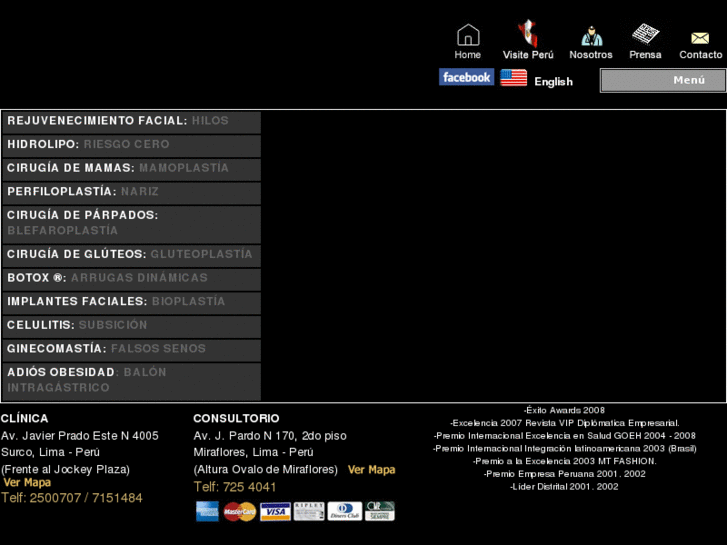Open Cirugía de Párpados: Blefaroplastía

132,224
